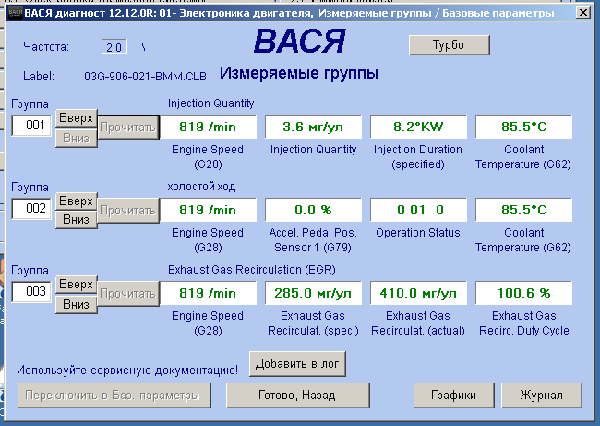Click the Accel. Pedal Pos. Sensor 1 label
The height and width of the screenshot is (426, 600).
click(313, 240)
